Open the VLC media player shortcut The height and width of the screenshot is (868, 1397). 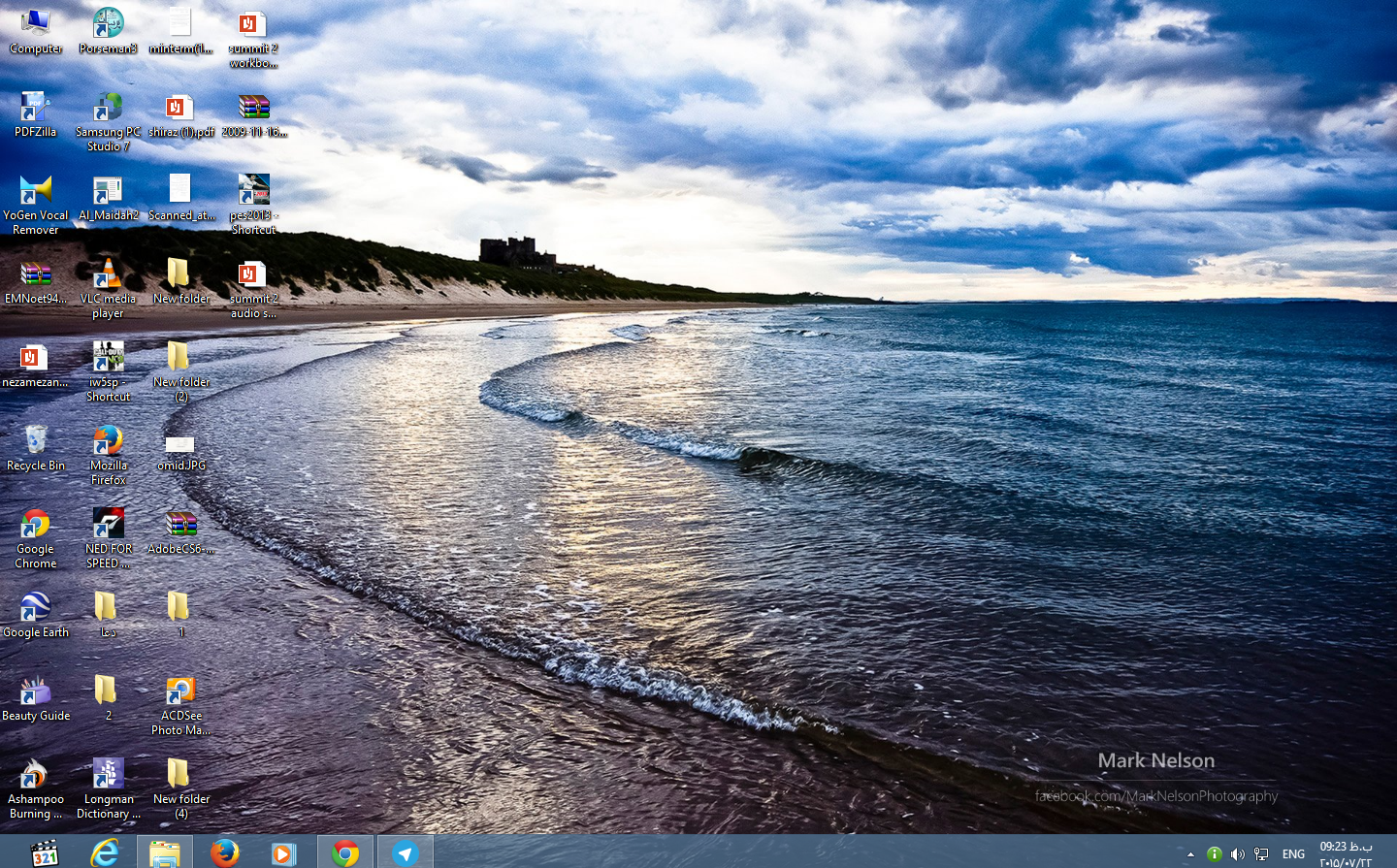coord(108,274)
